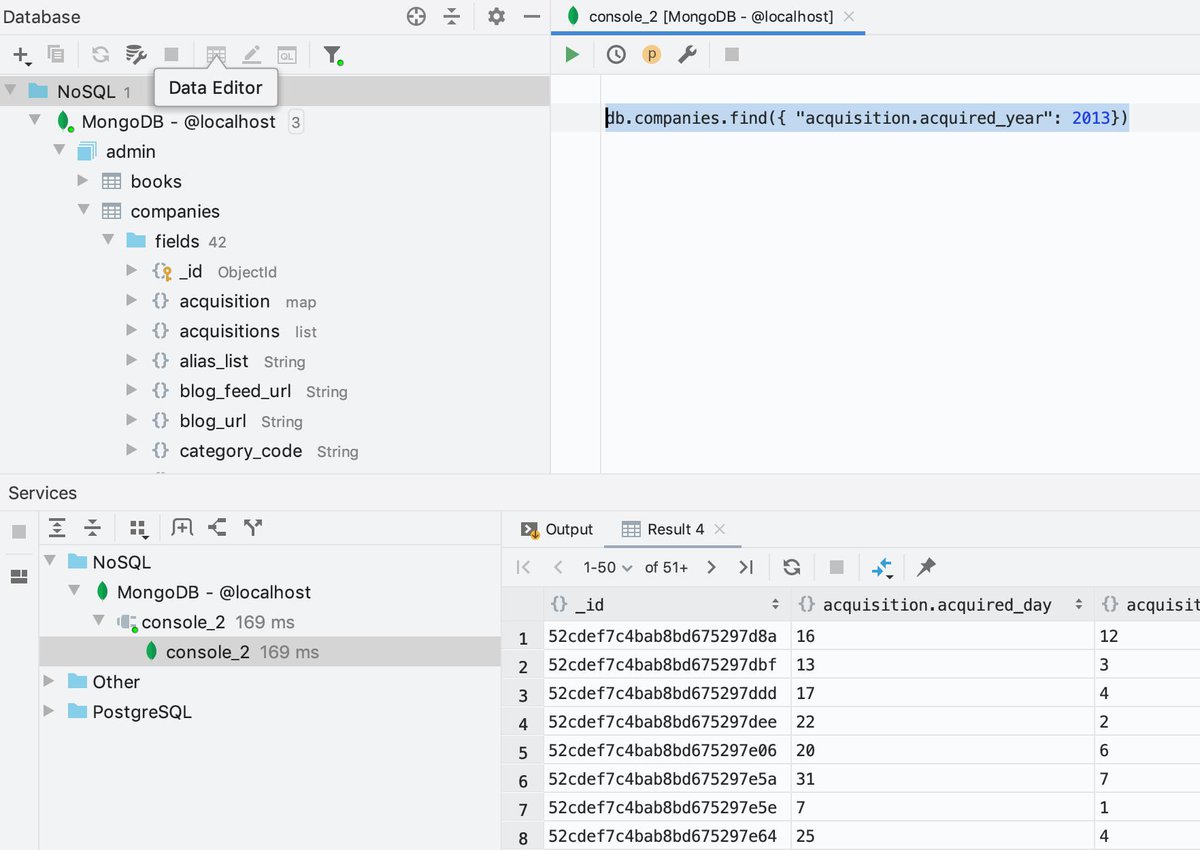1200x850 pixels.
Task: Click the Duplicate icon in Database toolbar
Action: (56, 54)
